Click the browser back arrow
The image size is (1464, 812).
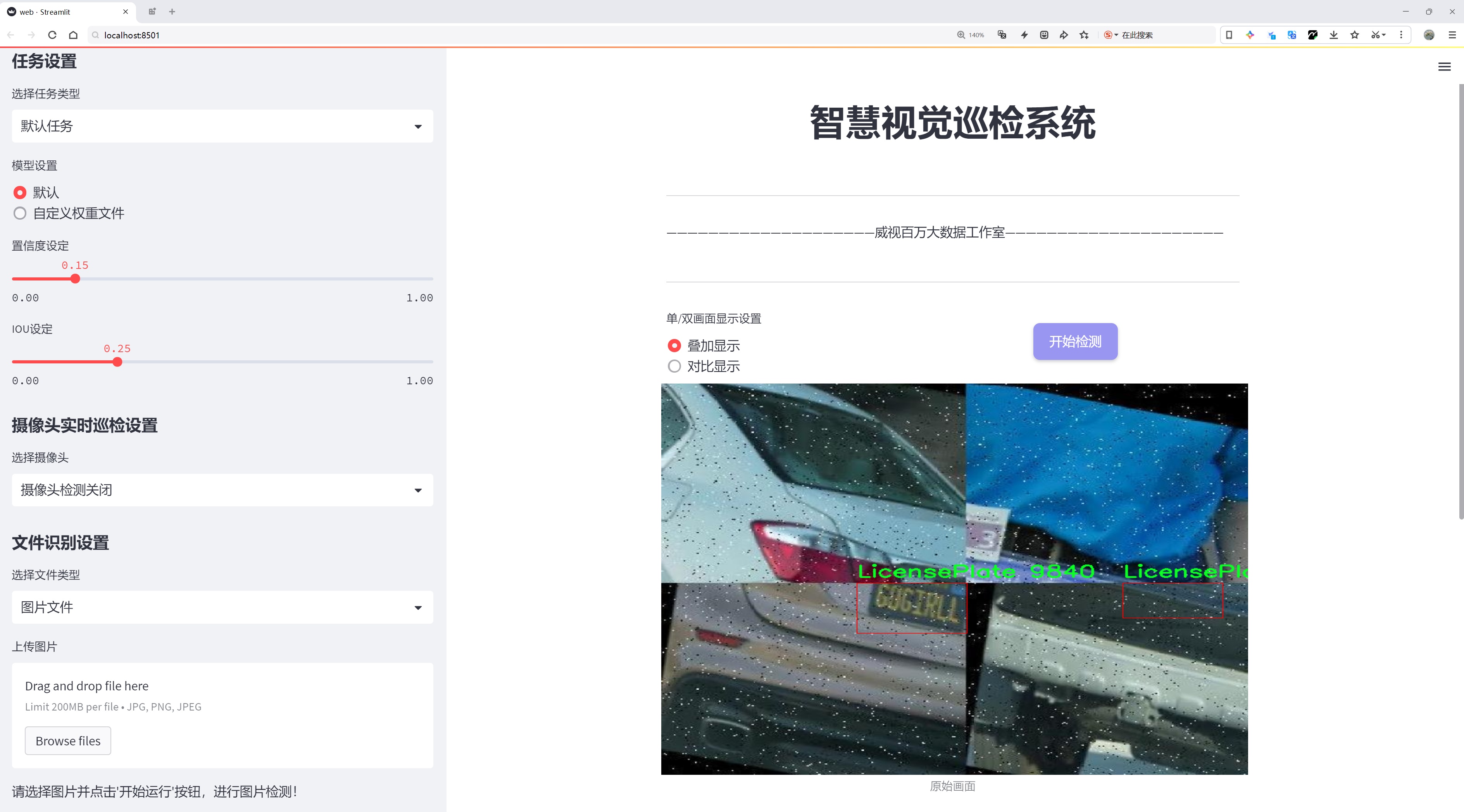pyautogui.click(x=11, y=35)
